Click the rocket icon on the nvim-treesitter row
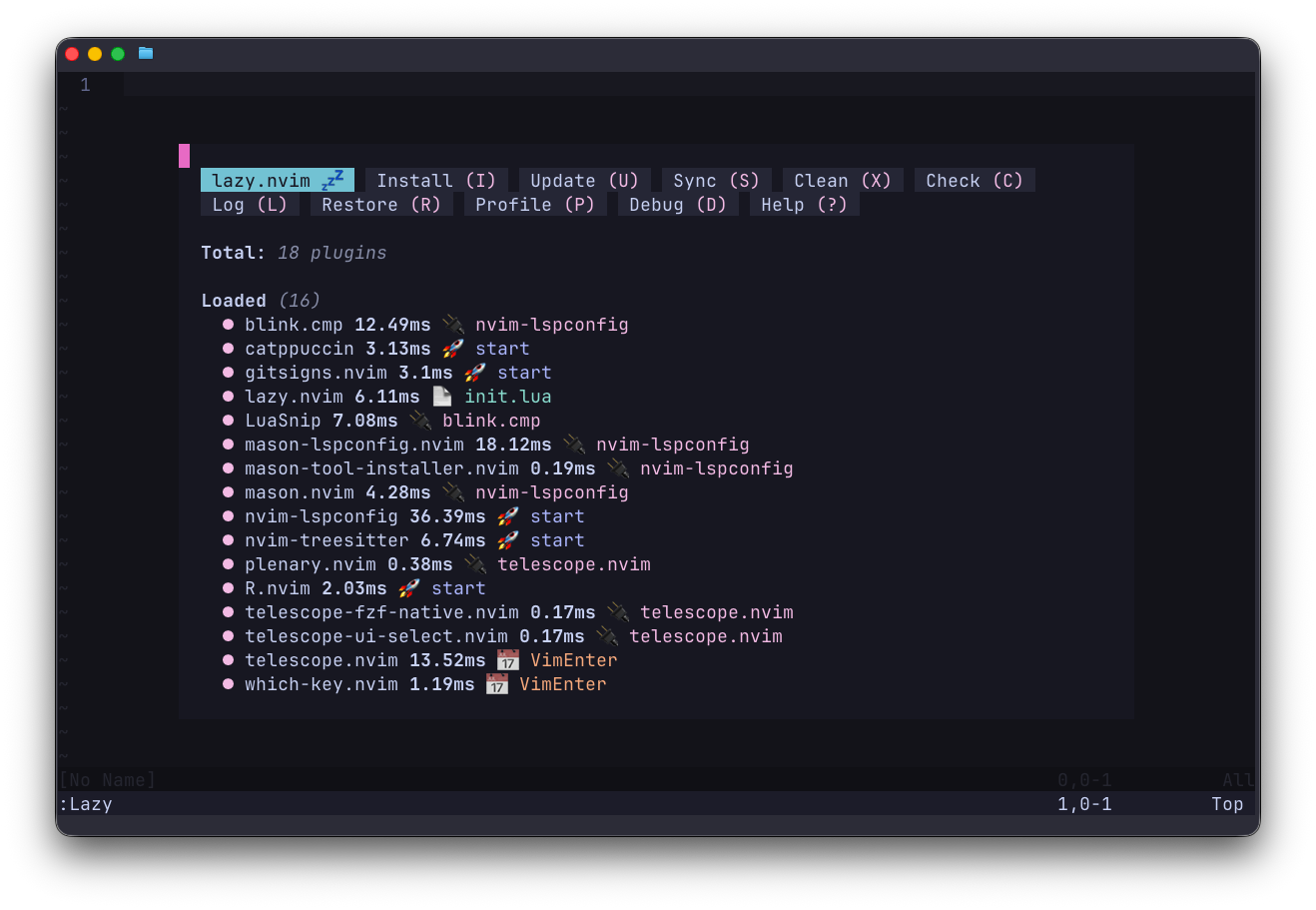 click(x=508, y=540)
